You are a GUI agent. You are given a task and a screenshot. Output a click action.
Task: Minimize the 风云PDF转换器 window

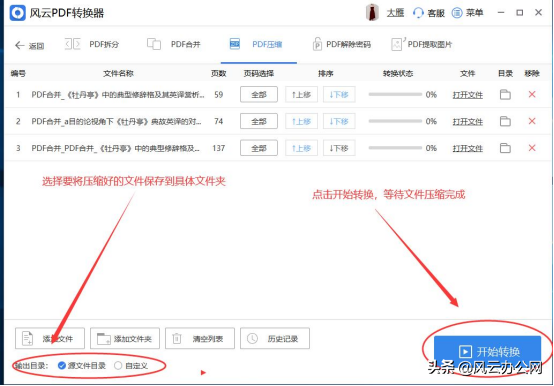[x=501, y=13]
